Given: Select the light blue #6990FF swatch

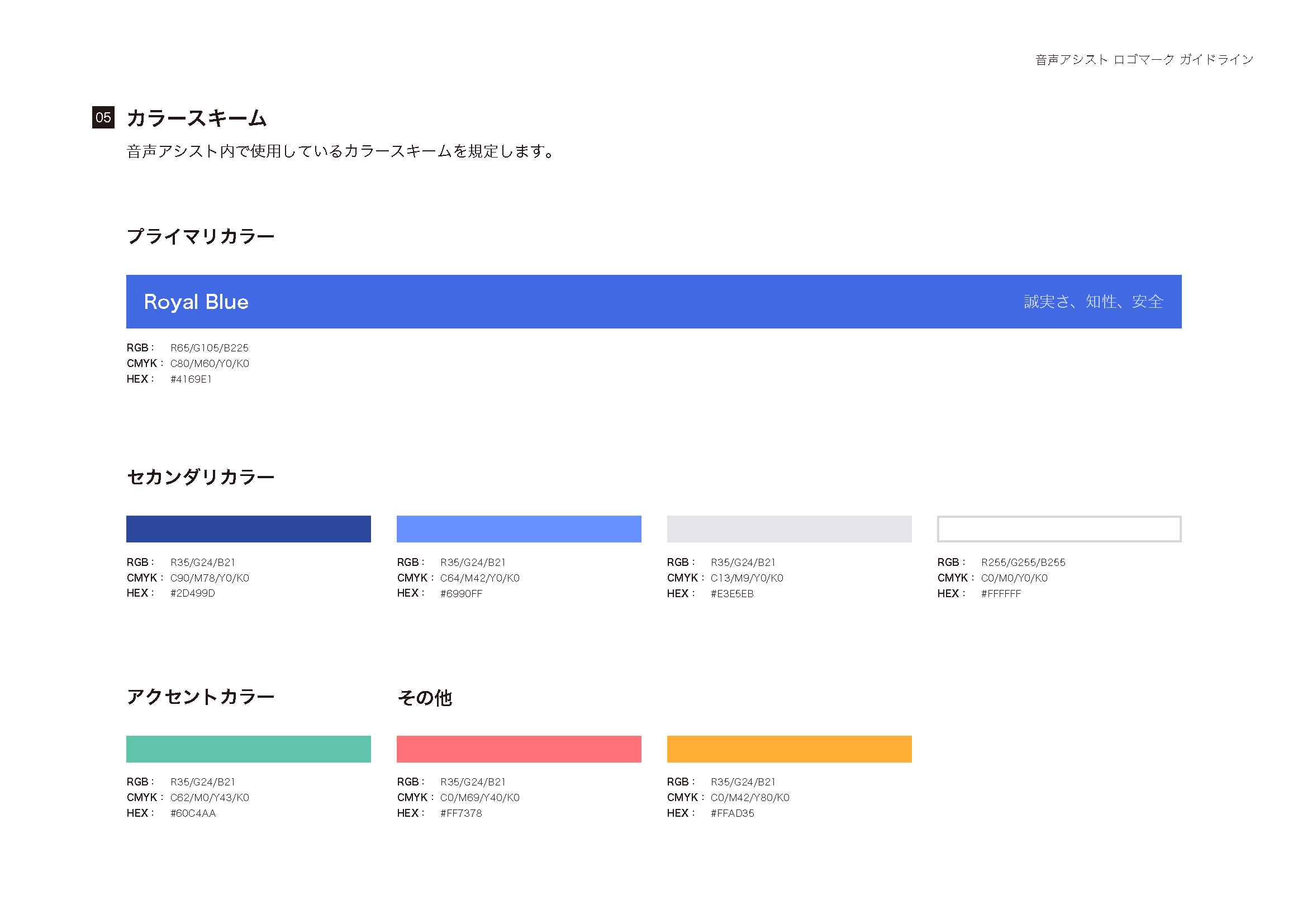Looking at the screenshot, I should (519, 528).
